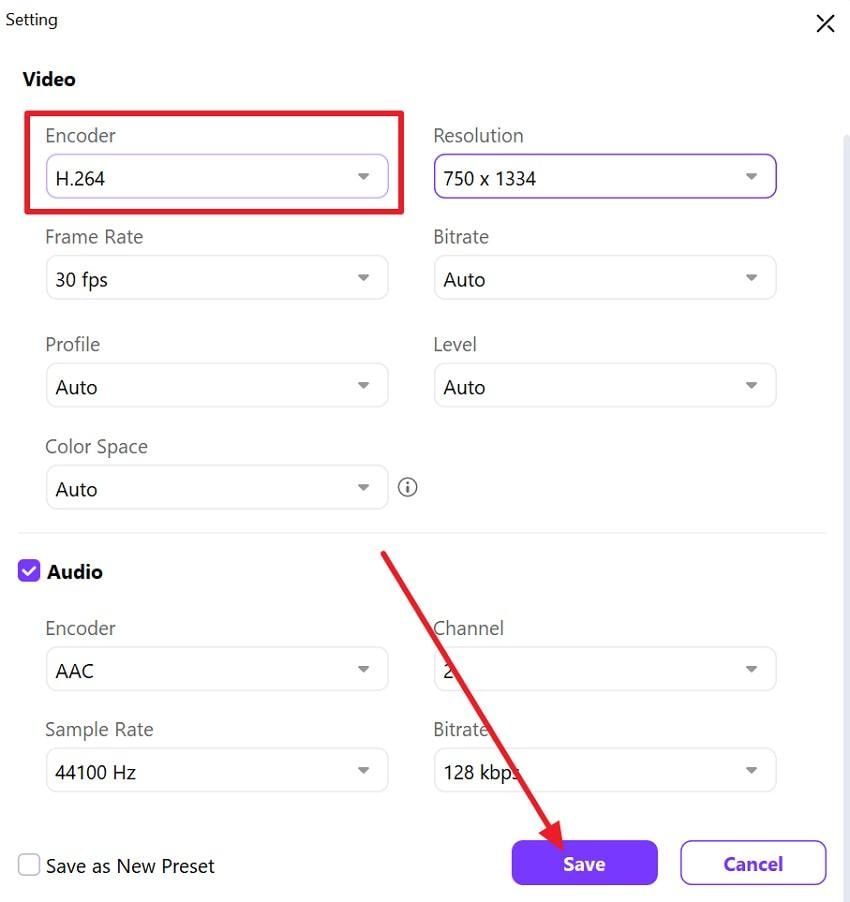
Task: Click the Cancel button
Action: (753, 862)
